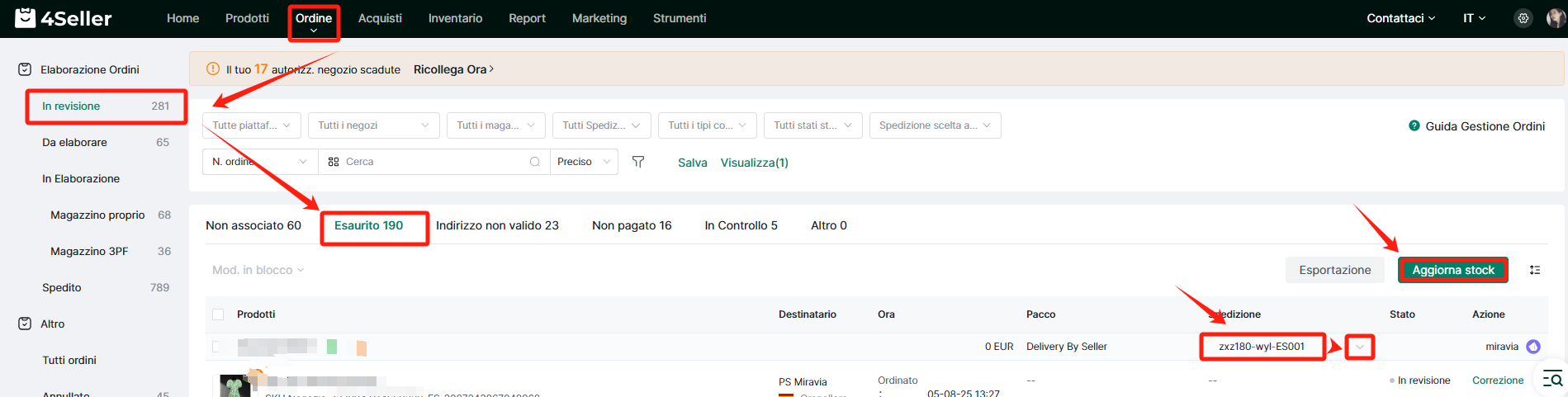Open the settings gear icon
Image resolution: width=1568 pixels, height=397 pixels.
1523,18
